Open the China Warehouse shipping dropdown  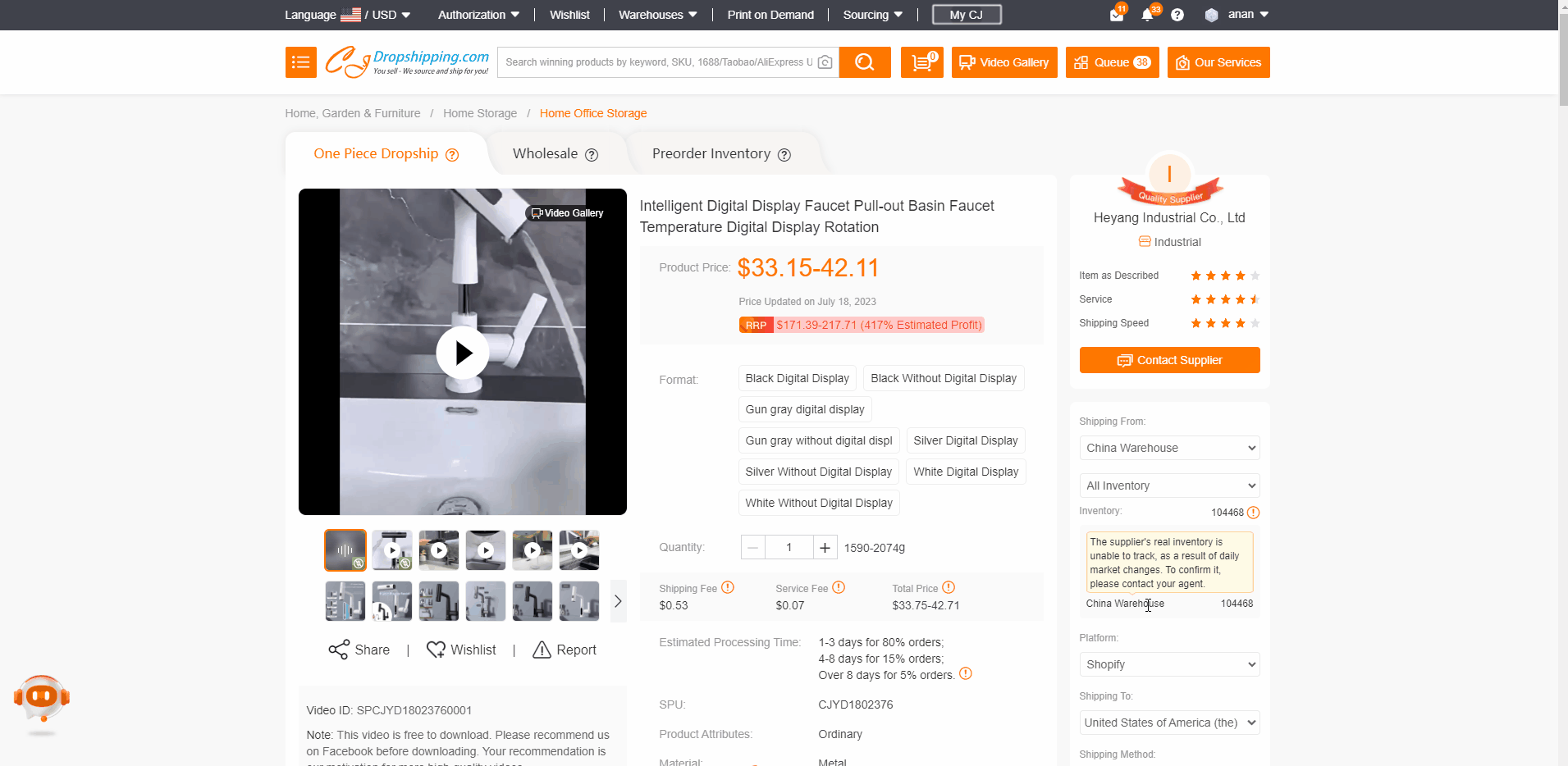(1169, 448)
